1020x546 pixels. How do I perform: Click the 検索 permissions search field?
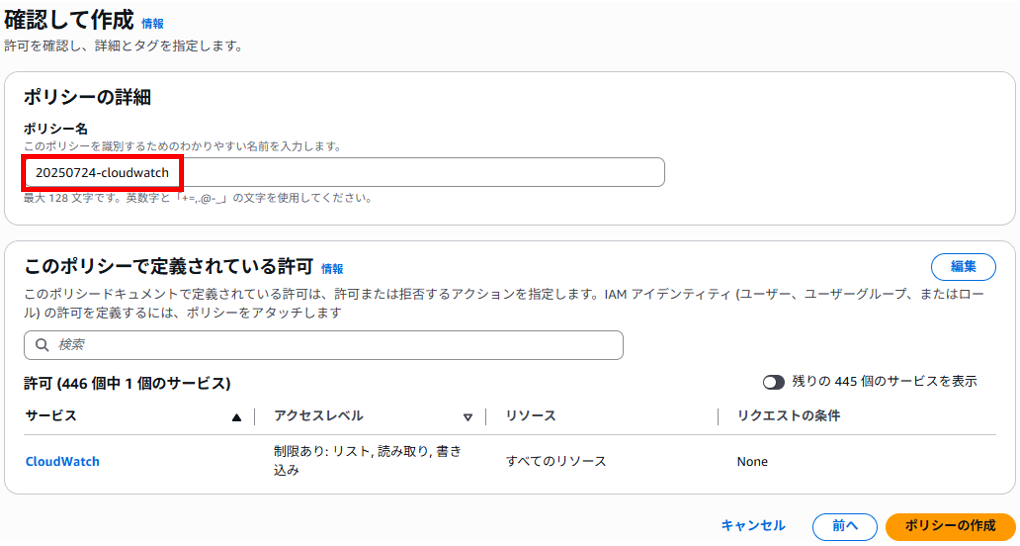pos(323,345)
